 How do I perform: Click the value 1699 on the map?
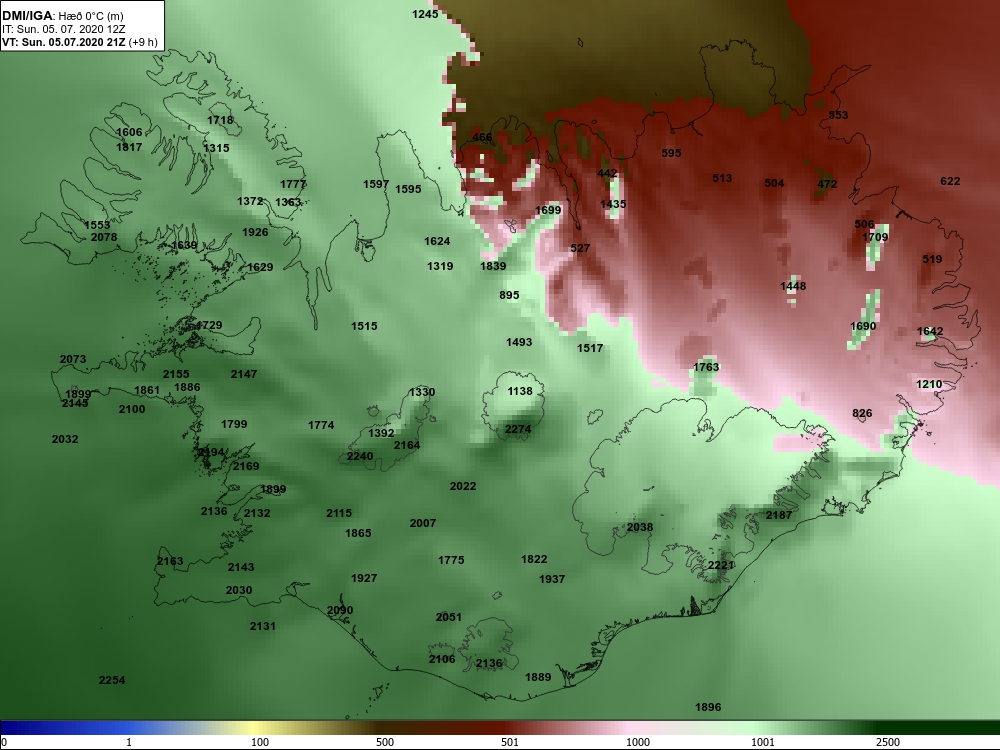pos(548,210)
